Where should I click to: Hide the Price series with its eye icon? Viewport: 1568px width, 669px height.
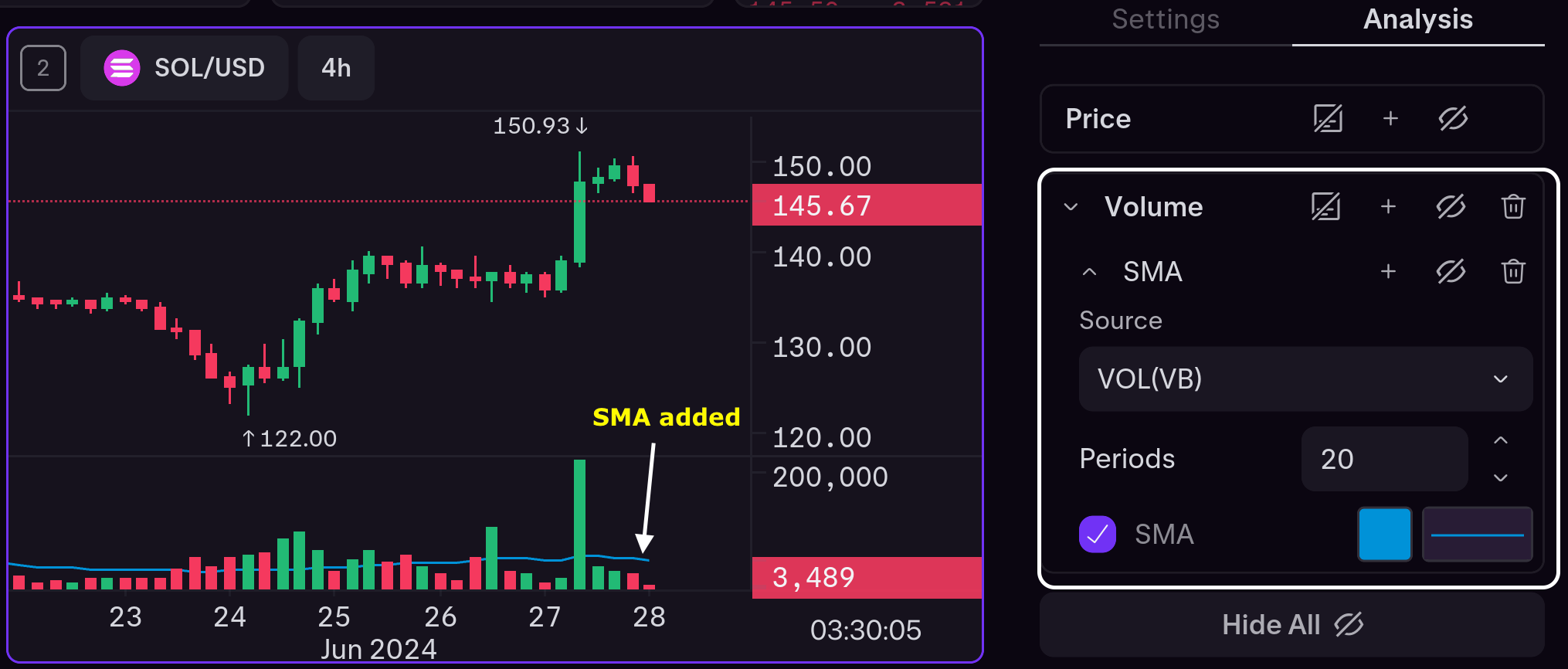1452,119
